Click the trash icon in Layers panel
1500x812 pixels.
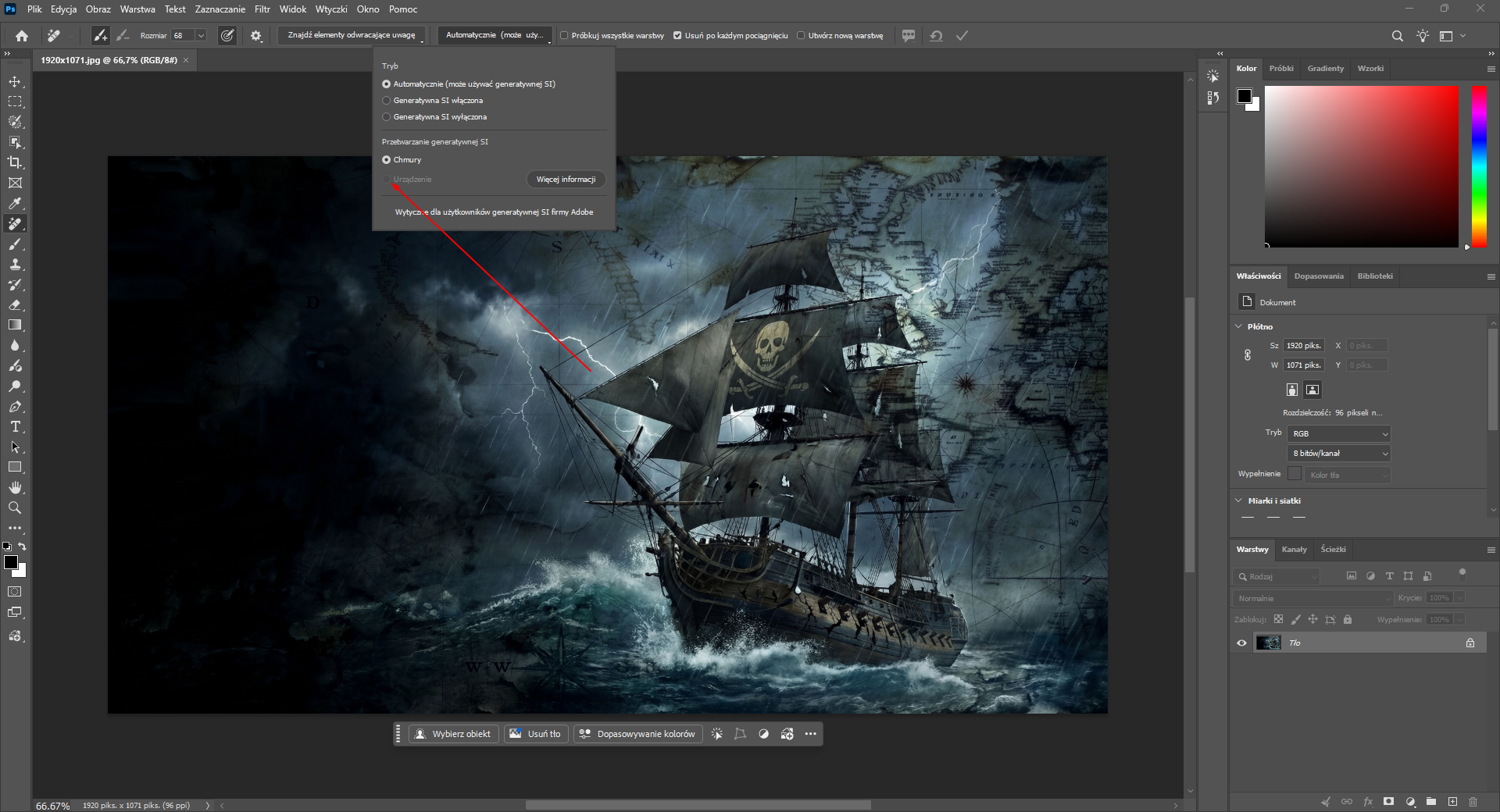[1473, 801]
